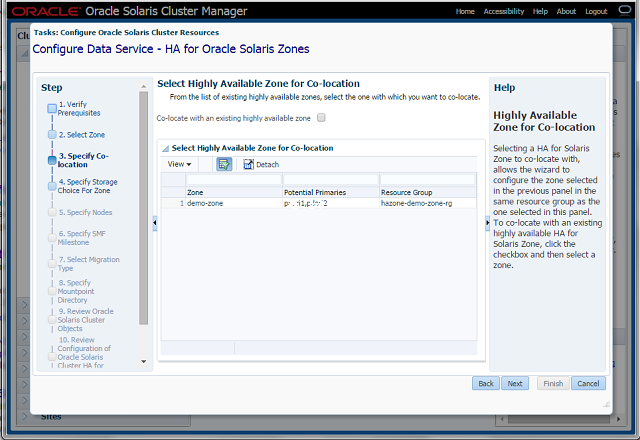This screenshot has width=640, height=440.
Task: Select the demo-zone row
Action: click(319, 203)
